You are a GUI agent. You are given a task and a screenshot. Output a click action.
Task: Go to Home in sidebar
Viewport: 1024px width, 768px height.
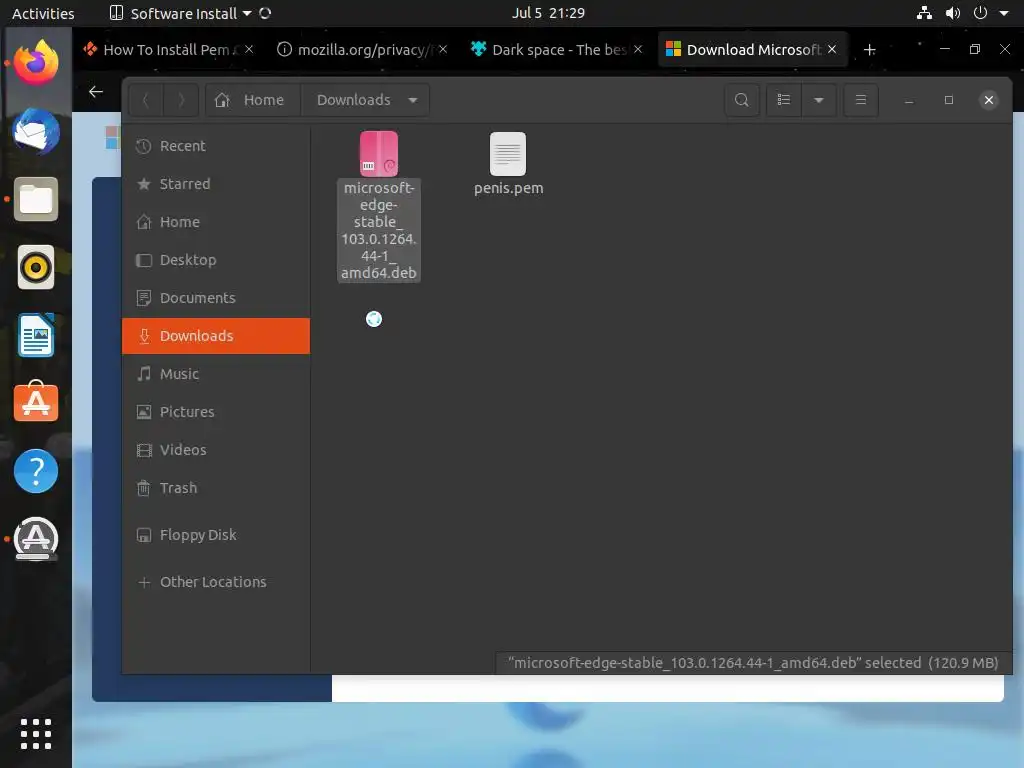click(x=216, y=222)
